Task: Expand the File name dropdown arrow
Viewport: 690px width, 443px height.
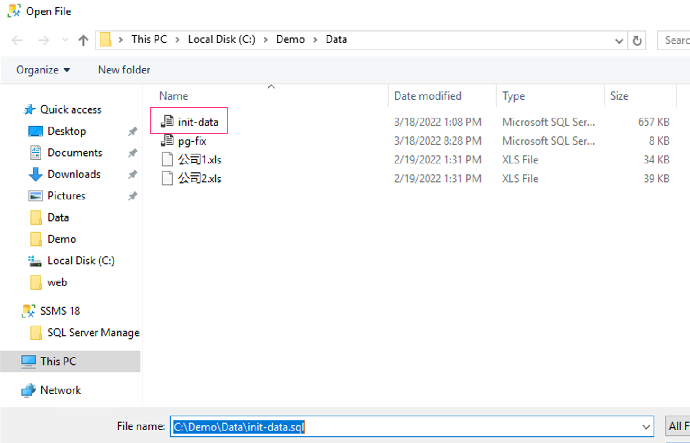Action: [x=647, y=426]
